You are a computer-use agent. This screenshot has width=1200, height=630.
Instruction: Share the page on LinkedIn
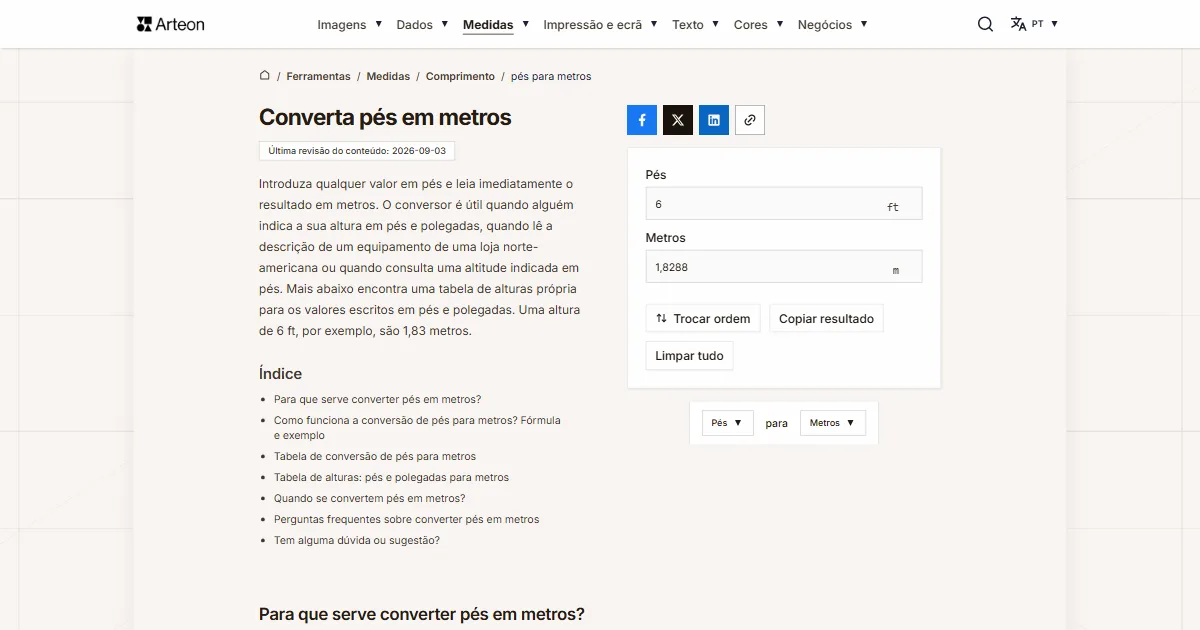click(714, 120)
